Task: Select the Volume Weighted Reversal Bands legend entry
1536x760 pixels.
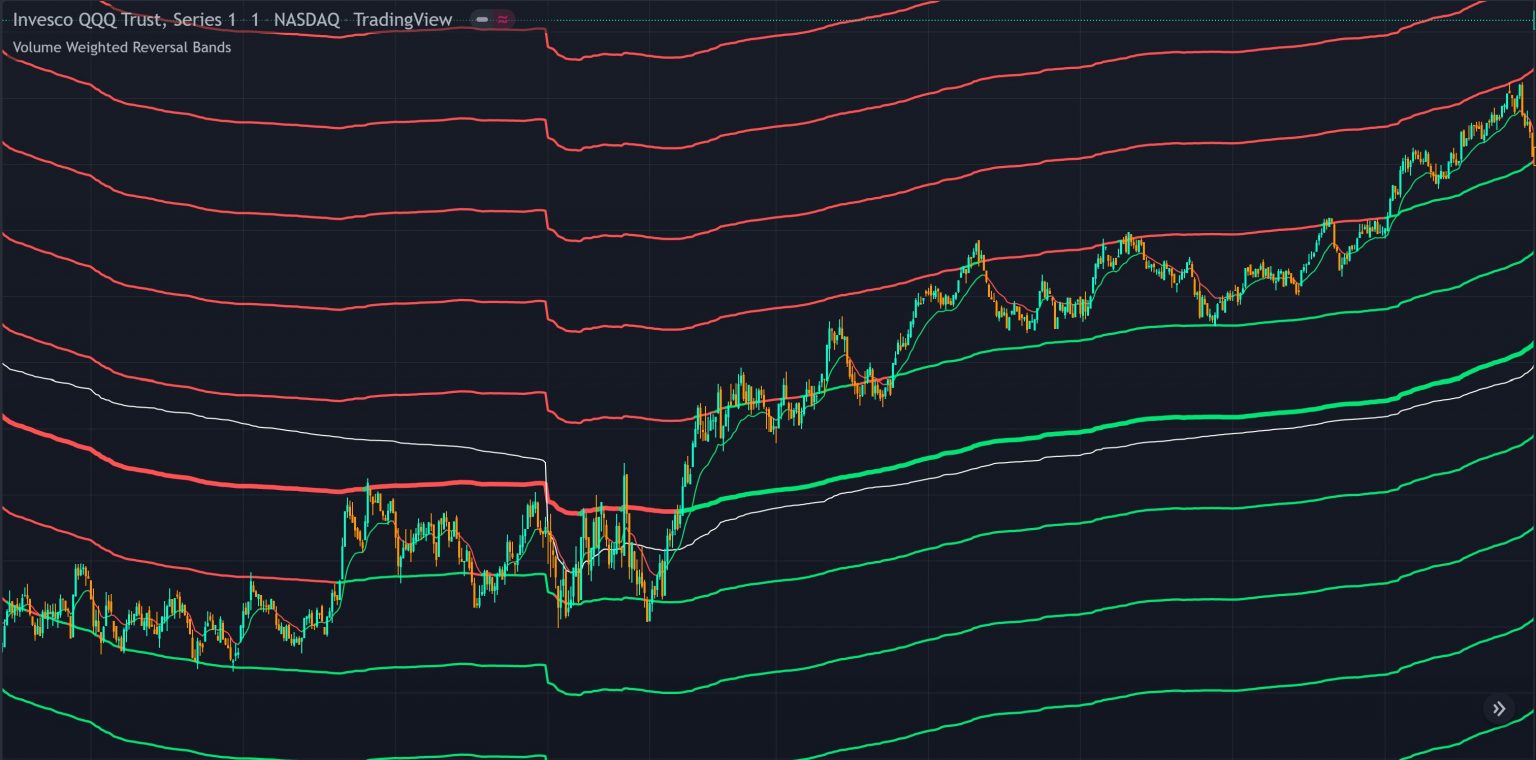Action: [x=122, y=47]
